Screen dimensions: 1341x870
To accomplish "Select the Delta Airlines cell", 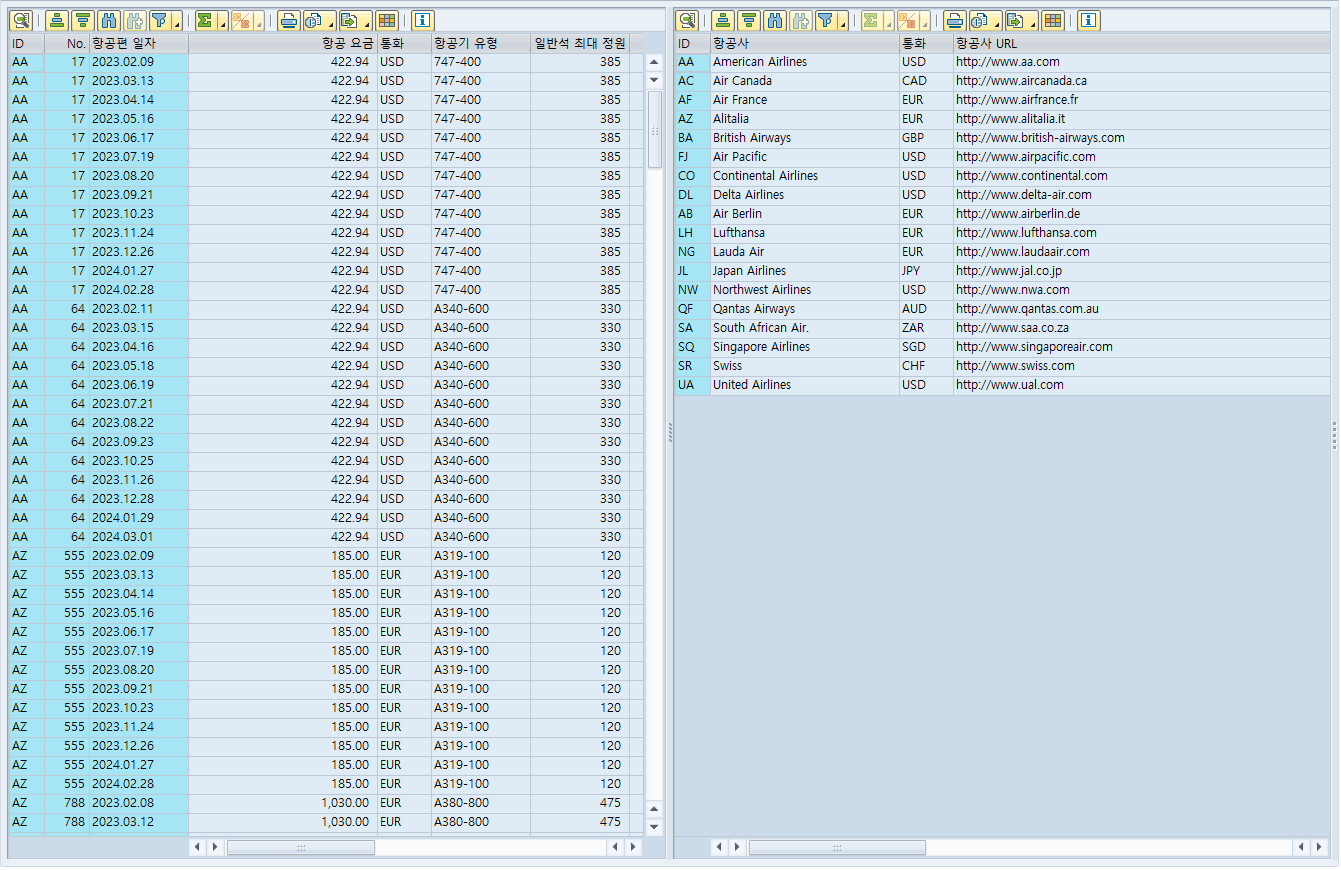I will [805, 195].
